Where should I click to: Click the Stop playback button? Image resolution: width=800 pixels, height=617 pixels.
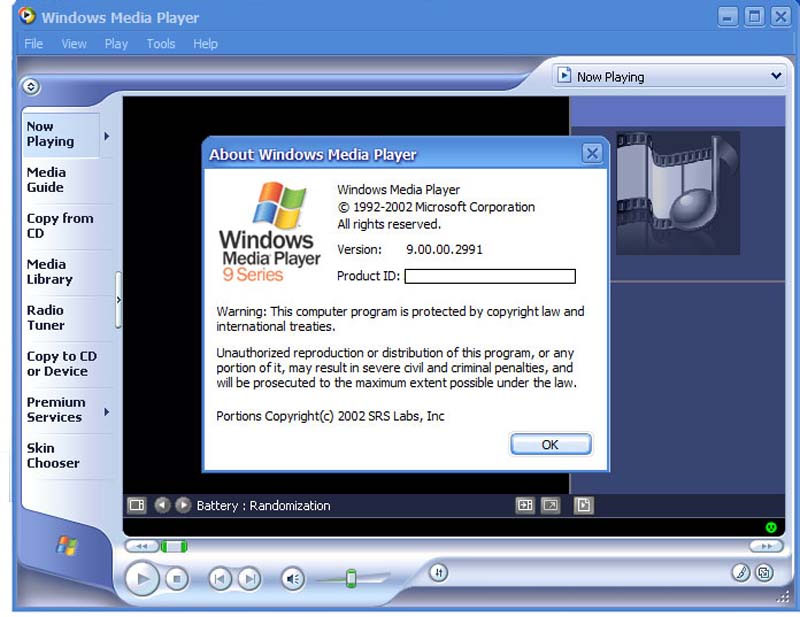[177, 578]
